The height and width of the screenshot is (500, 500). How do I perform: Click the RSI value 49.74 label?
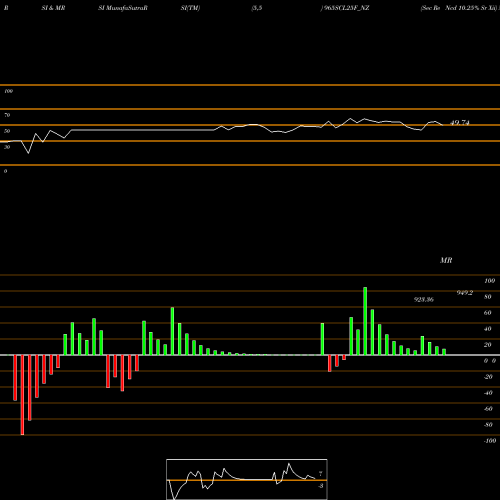[x=460, y=123]
